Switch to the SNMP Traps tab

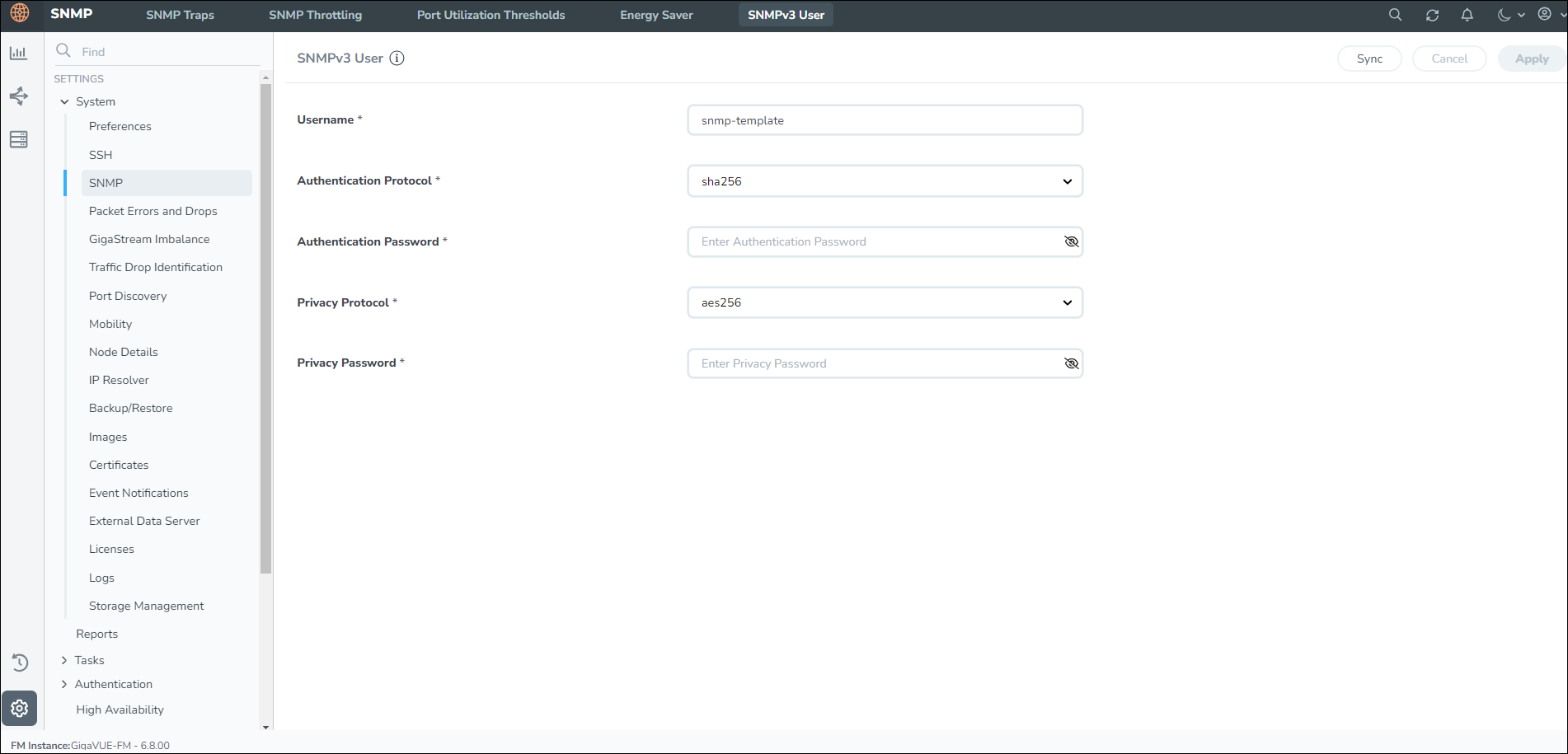pyautogui.click(x=180, y=15)
